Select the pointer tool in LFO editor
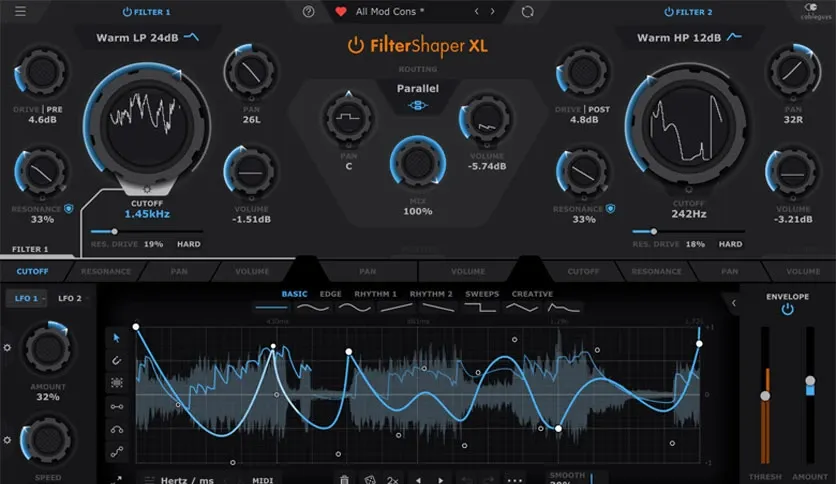This screenshot has width=836, height=484. (x=117, y=337)
